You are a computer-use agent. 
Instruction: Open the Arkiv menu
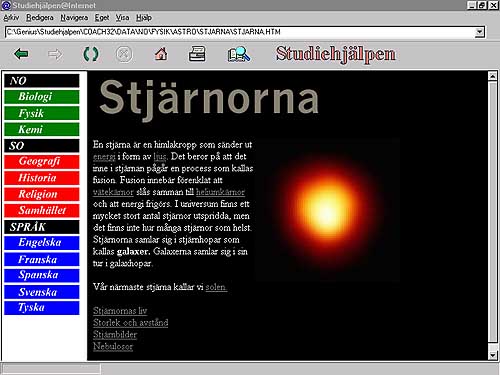point(11,18)
